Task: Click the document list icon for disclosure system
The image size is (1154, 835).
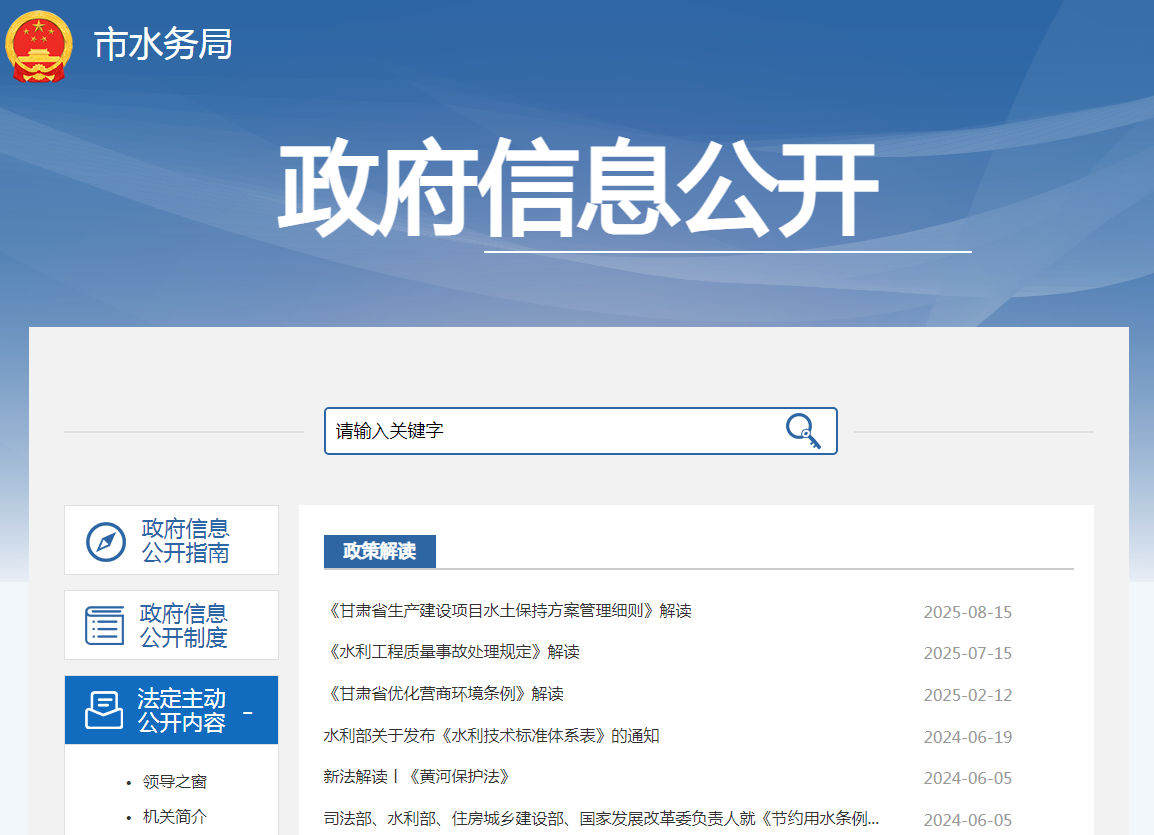Action: pos(105,625)
